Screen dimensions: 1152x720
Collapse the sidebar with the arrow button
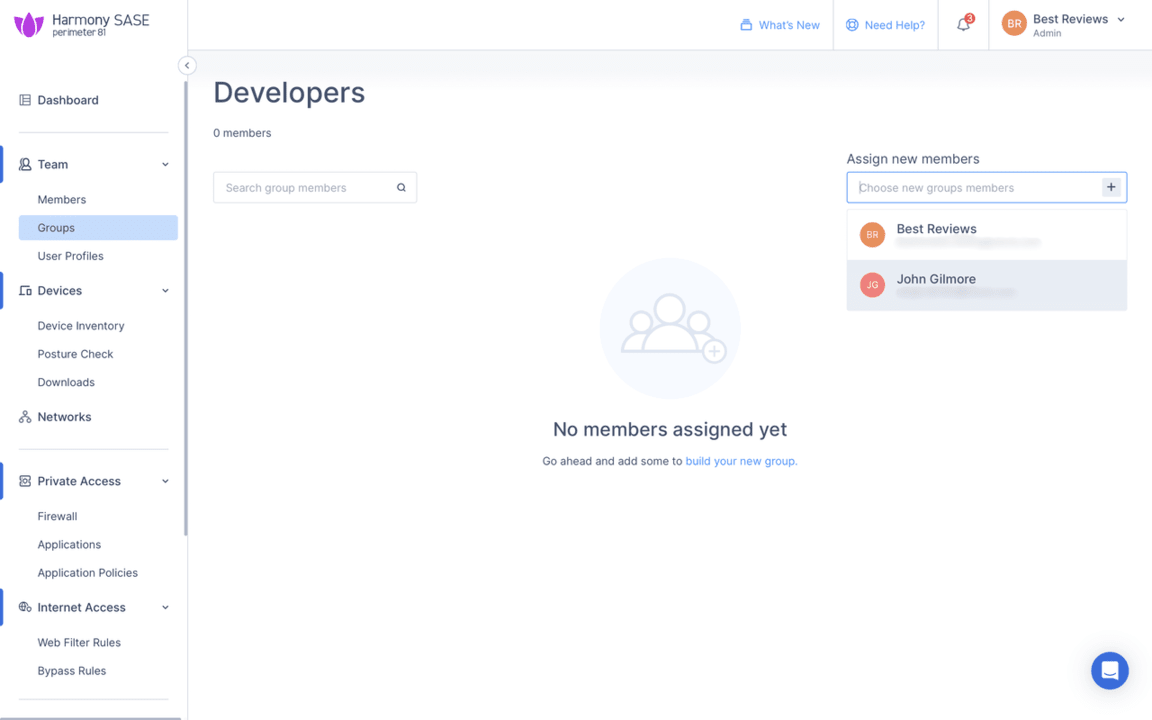click(187, 66)
